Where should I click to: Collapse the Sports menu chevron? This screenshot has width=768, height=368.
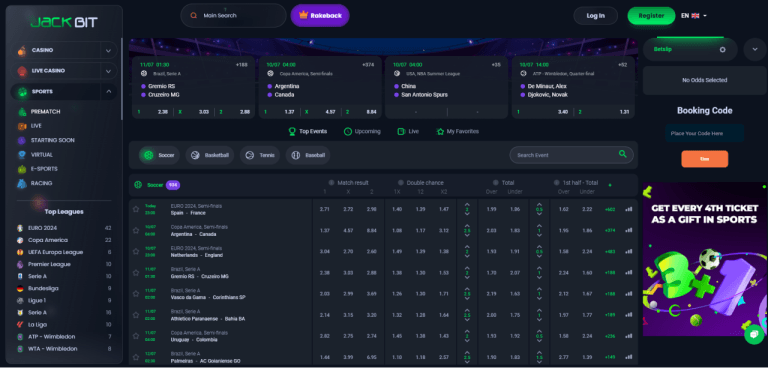coord(108,92)
